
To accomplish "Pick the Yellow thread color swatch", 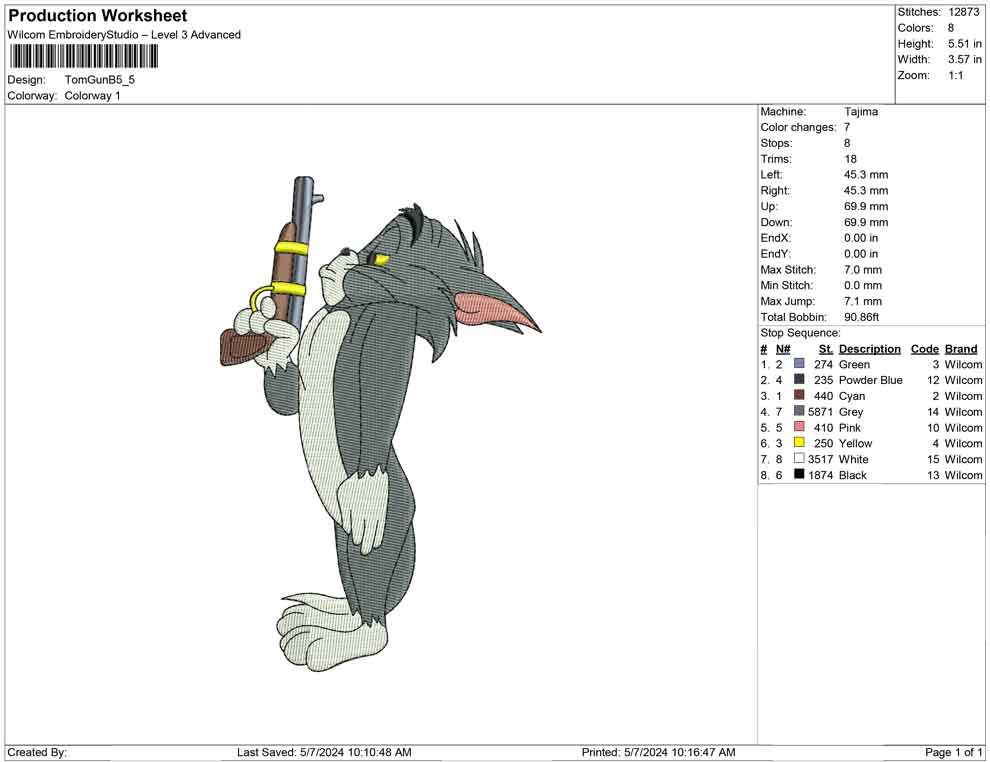I will [x=799, y=443].
